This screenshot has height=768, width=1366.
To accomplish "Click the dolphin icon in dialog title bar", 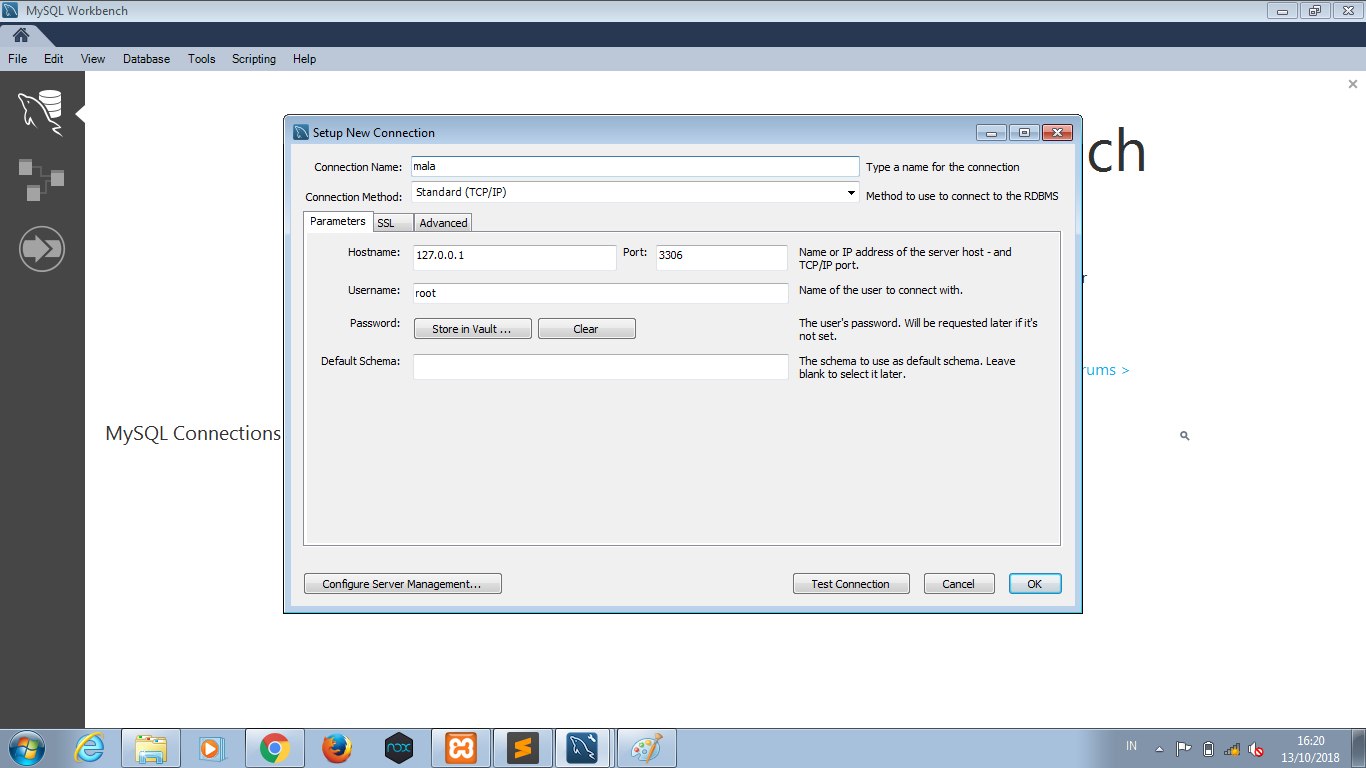I will [x=301, y=132].
